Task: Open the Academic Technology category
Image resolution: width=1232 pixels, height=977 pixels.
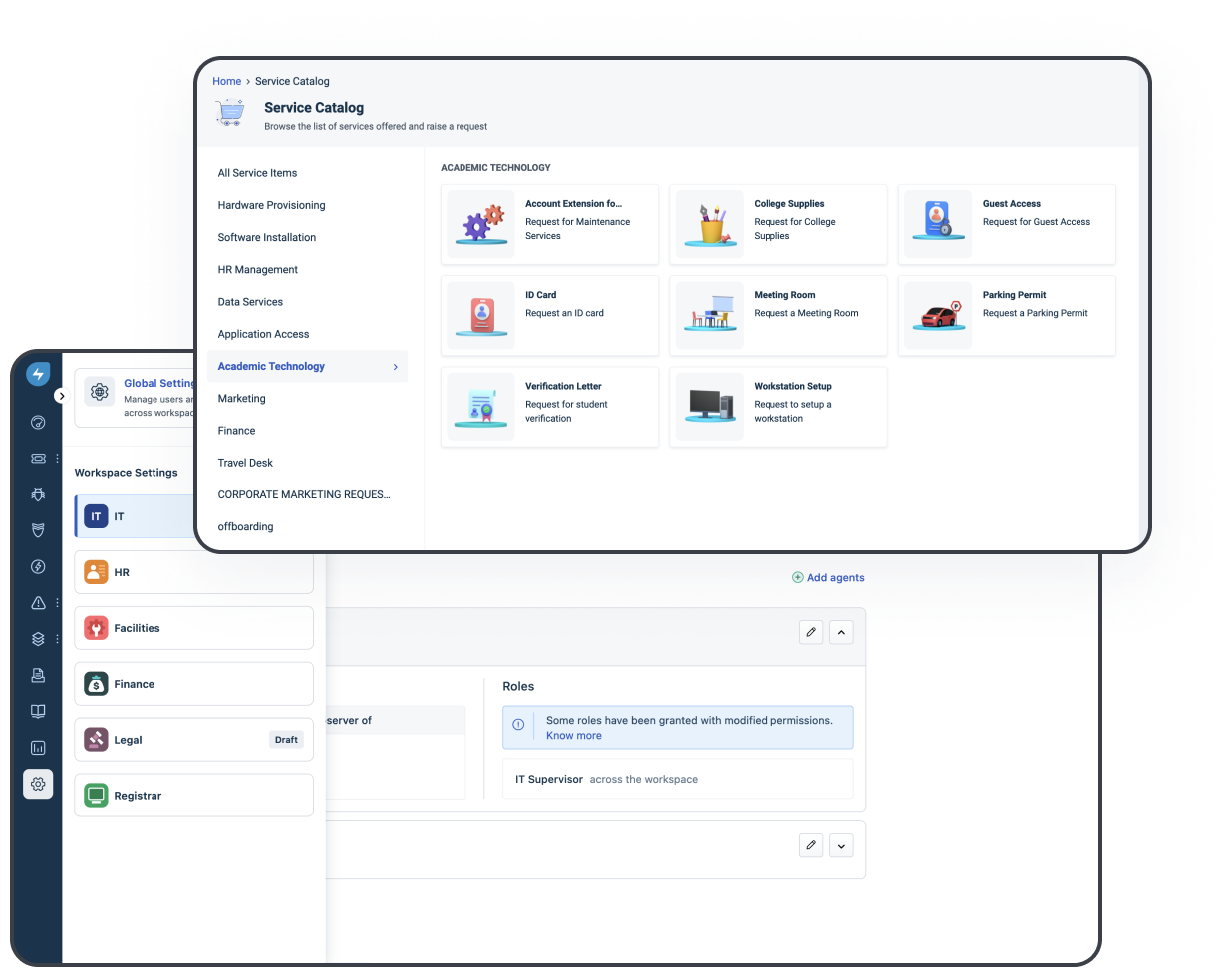Action: click(271, 366)
